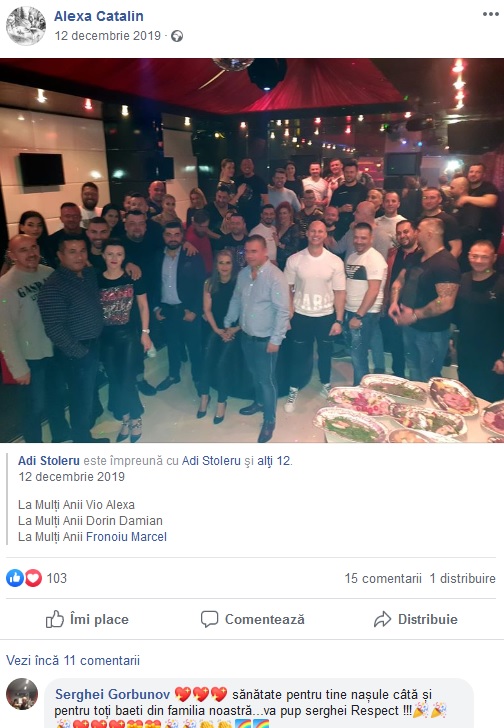Open Serghei Gorbunov commenter name link
The height and width of the screenshot is (728, 504).
pos(112,694)
